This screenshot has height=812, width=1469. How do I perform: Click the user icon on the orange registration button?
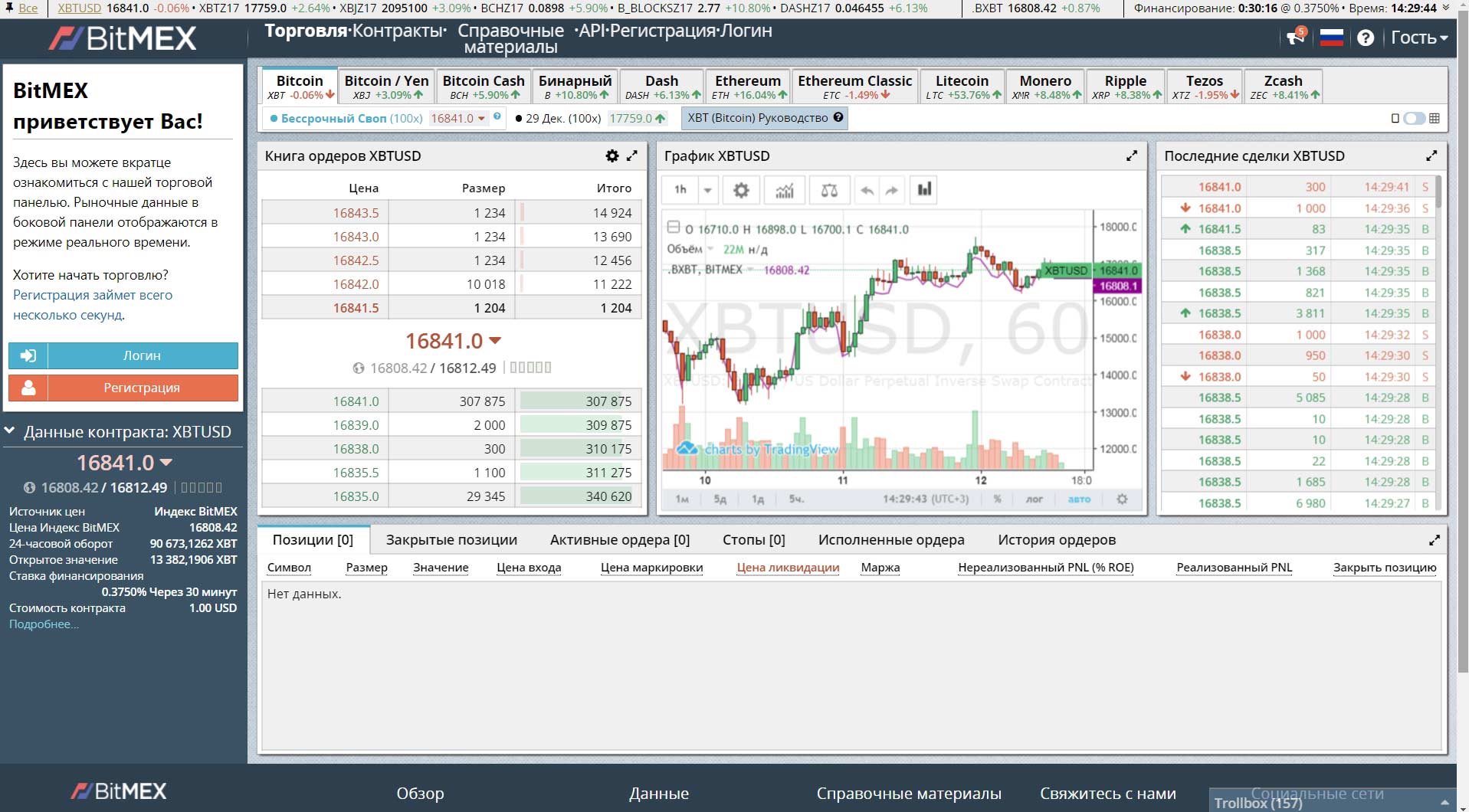click(28, 388)
